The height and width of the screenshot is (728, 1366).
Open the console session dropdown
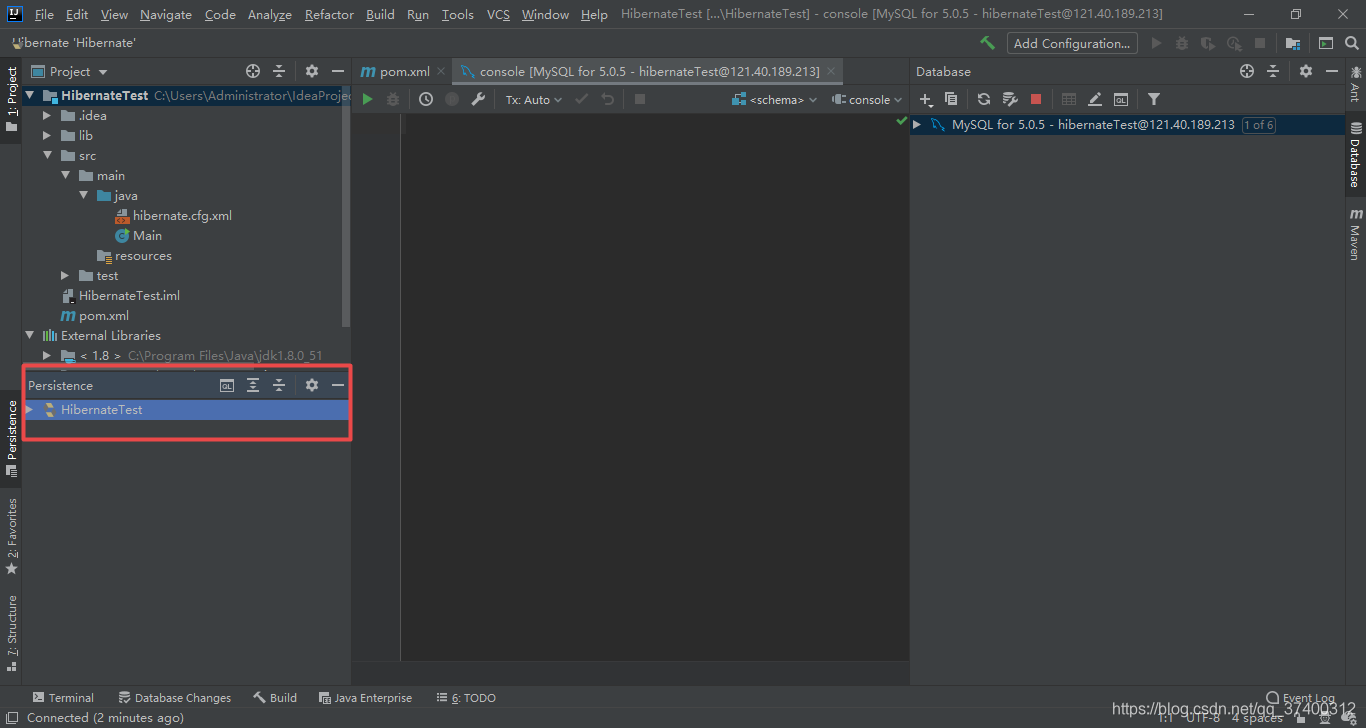pyautogui.click(x=867, y=100)
